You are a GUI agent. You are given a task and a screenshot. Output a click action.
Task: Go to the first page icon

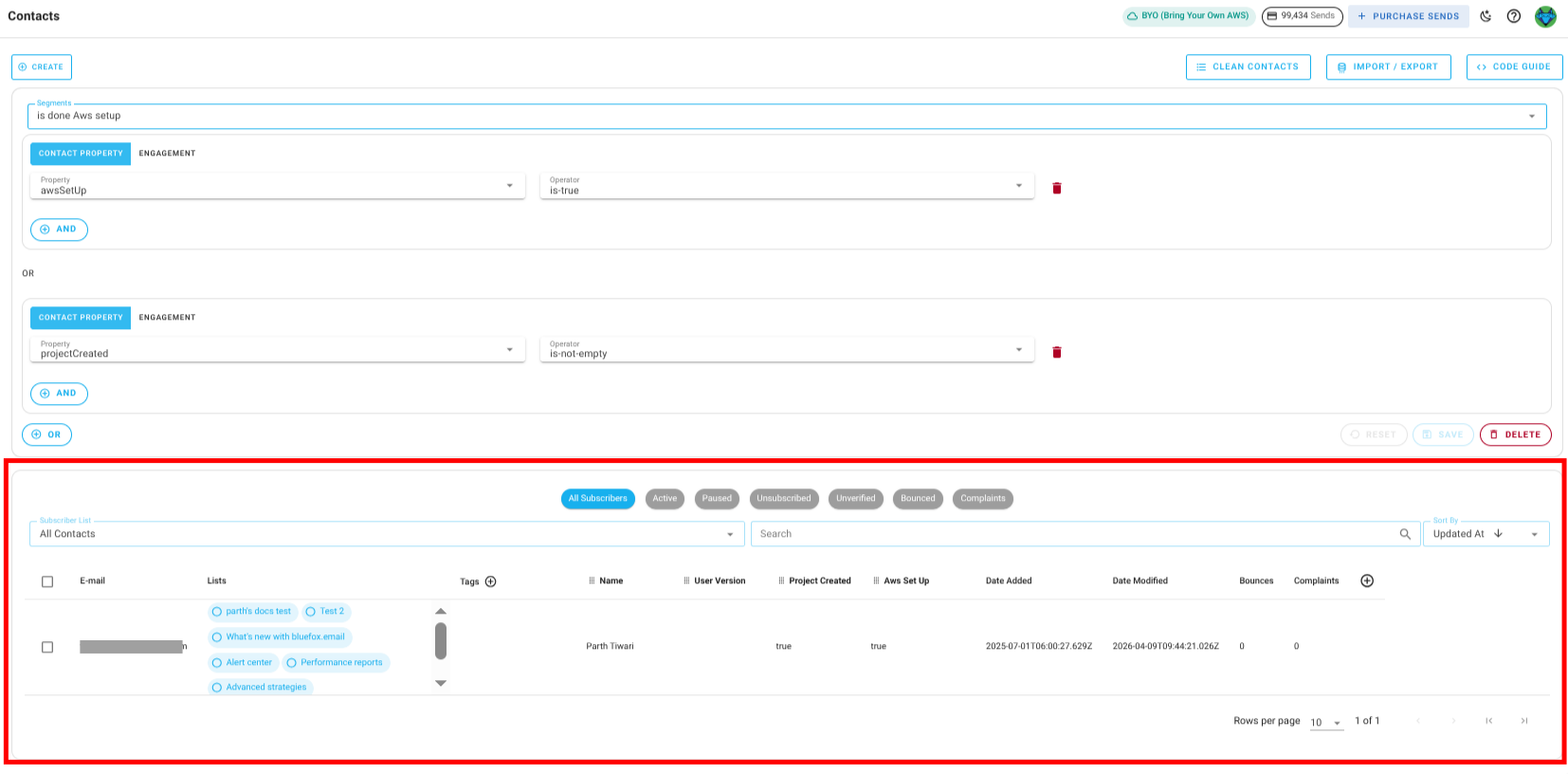tap(1488, 721)
